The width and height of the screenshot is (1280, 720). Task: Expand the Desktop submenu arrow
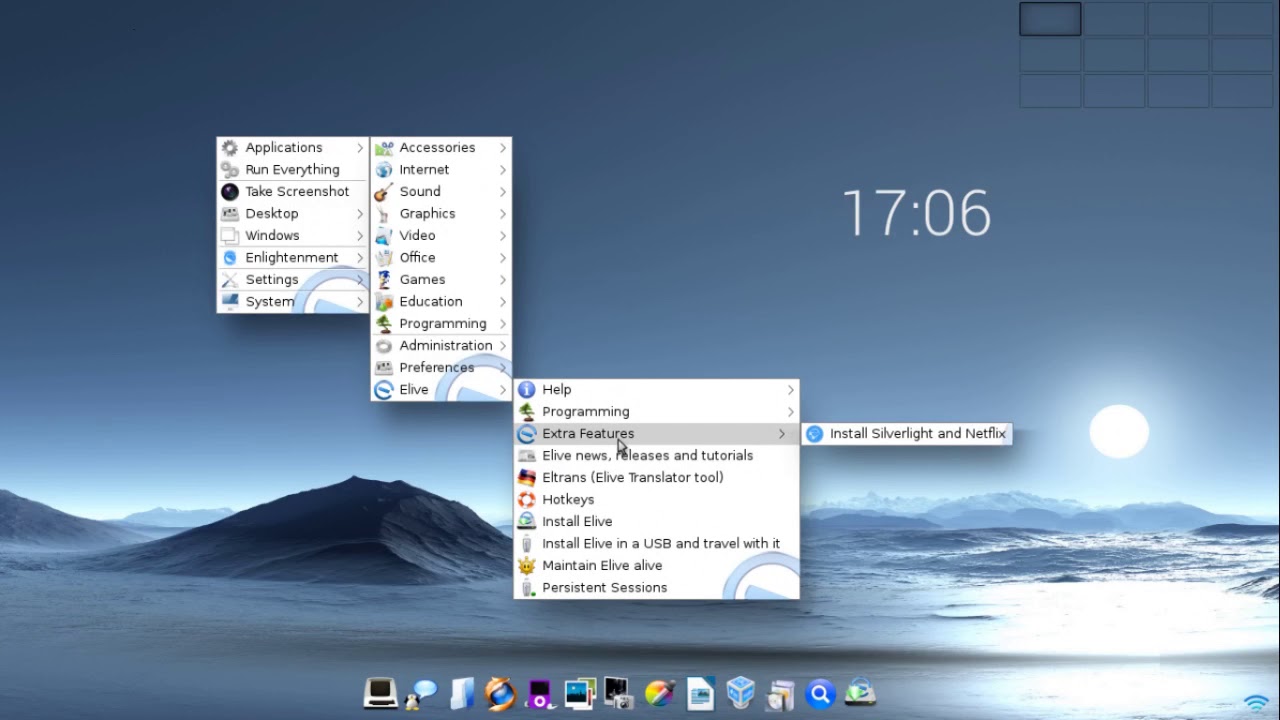coord(360,213)
